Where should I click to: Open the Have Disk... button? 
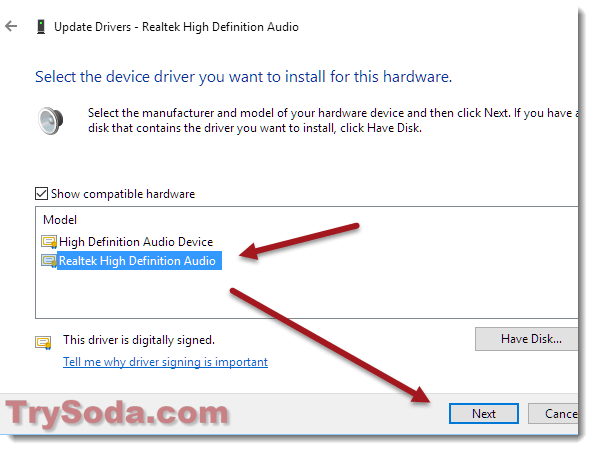527,339
